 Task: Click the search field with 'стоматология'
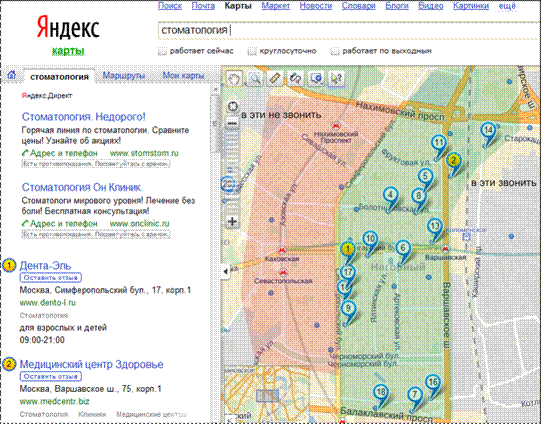[x=348, y=30]
